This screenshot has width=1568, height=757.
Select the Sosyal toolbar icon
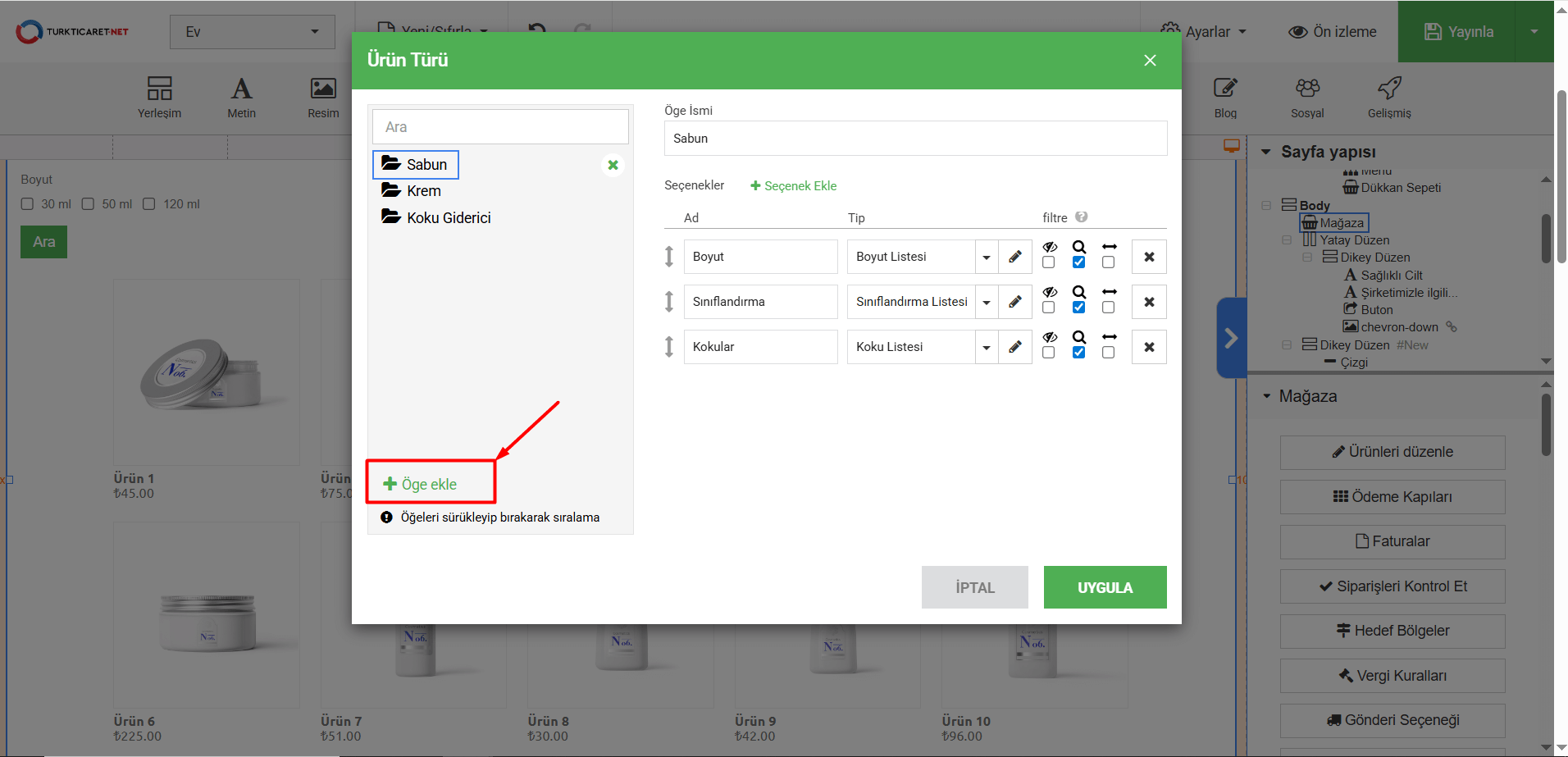pyautogui.click(x=1307, y=97)
